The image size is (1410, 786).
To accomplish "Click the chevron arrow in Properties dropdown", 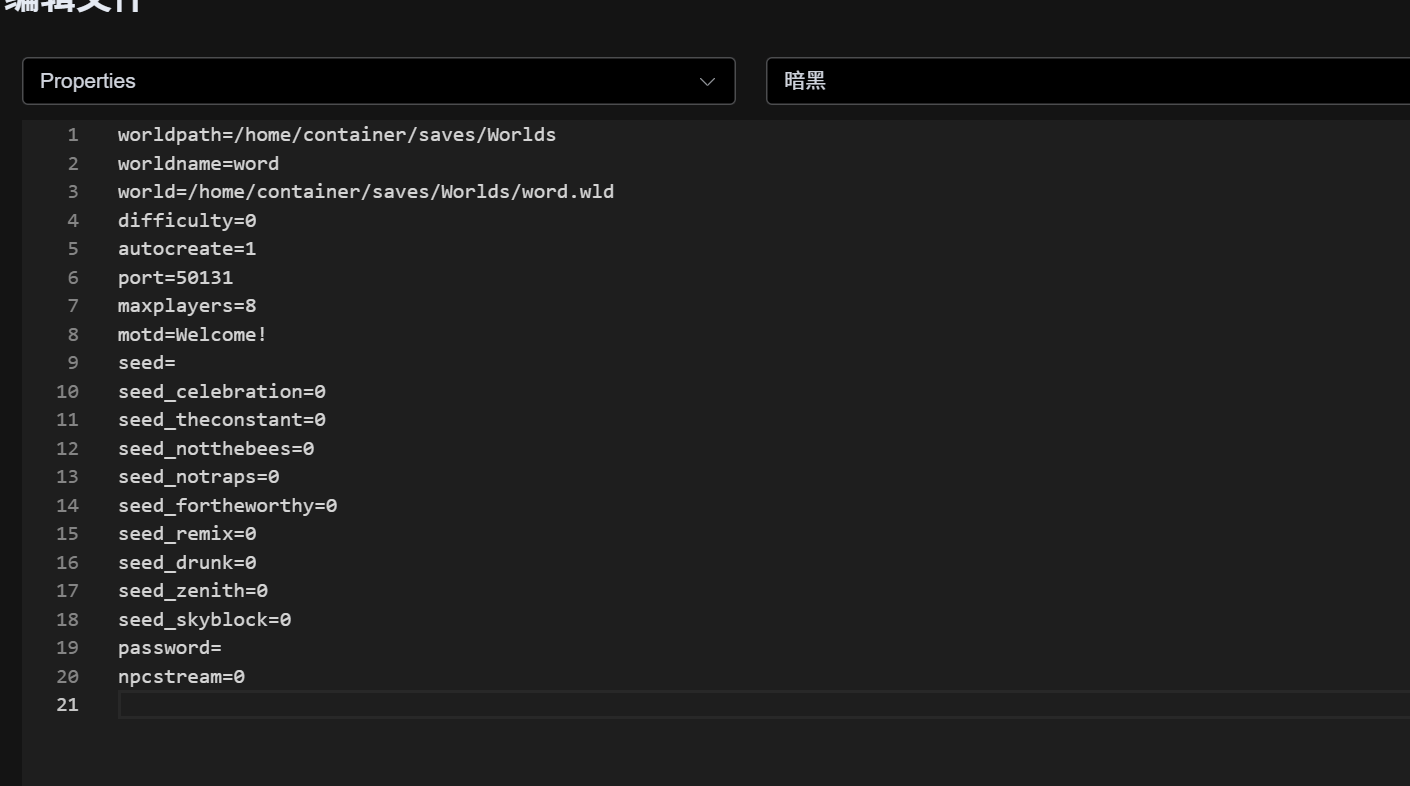I will (708, 82).
